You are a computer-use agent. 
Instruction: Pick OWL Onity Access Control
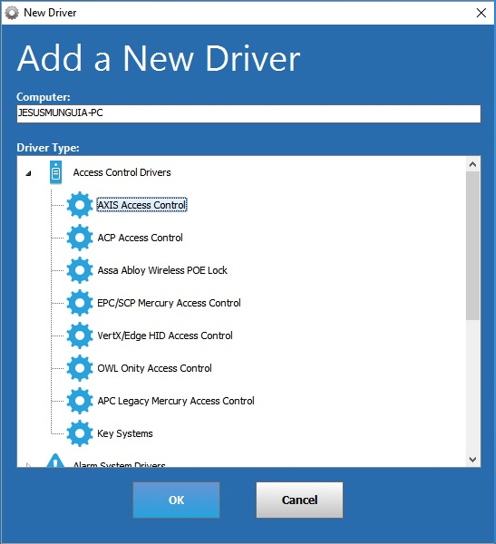point(154,368)
